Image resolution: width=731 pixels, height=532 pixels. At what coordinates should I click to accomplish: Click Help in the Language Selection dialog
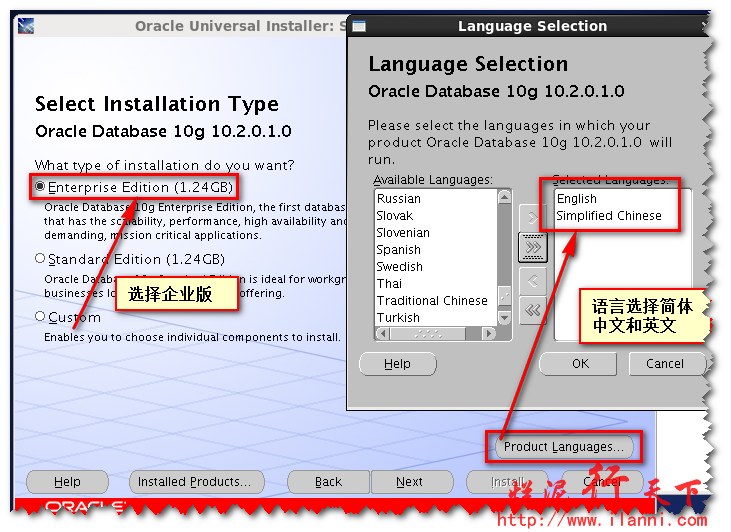coord(397,364)
